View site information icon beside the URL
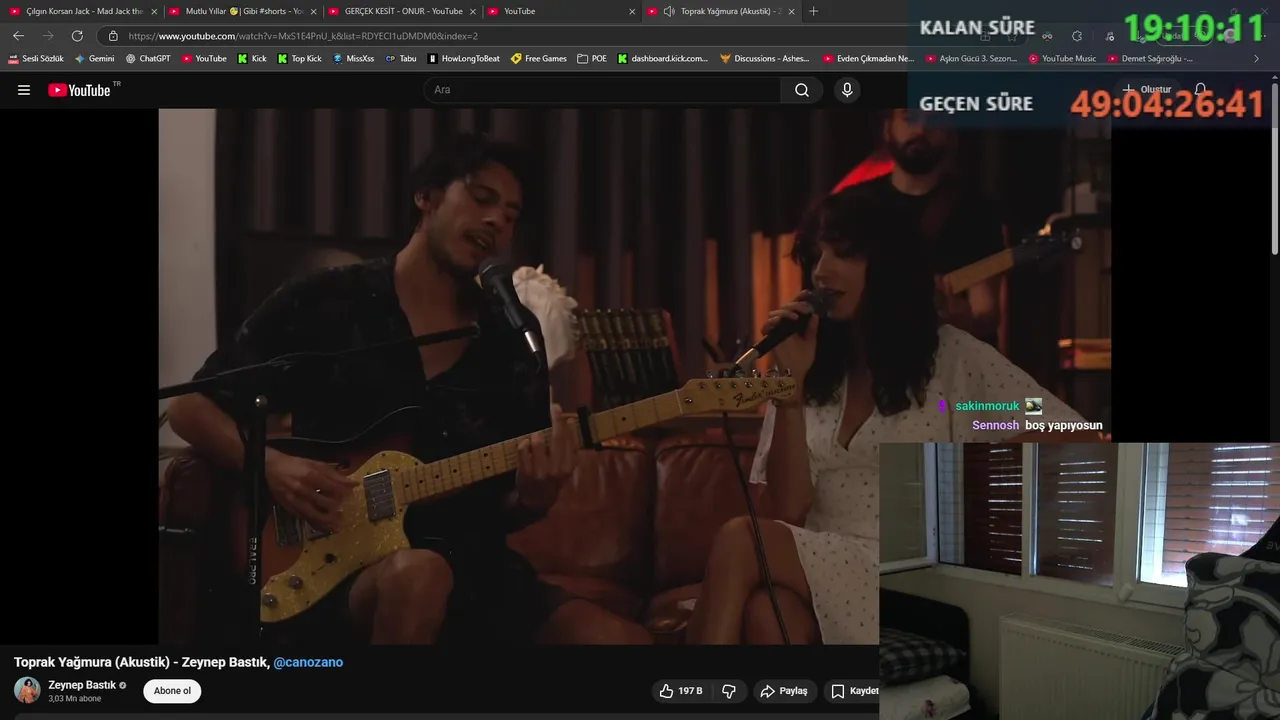The width and height of the screenshot is (1280, 720). point(113,36)
